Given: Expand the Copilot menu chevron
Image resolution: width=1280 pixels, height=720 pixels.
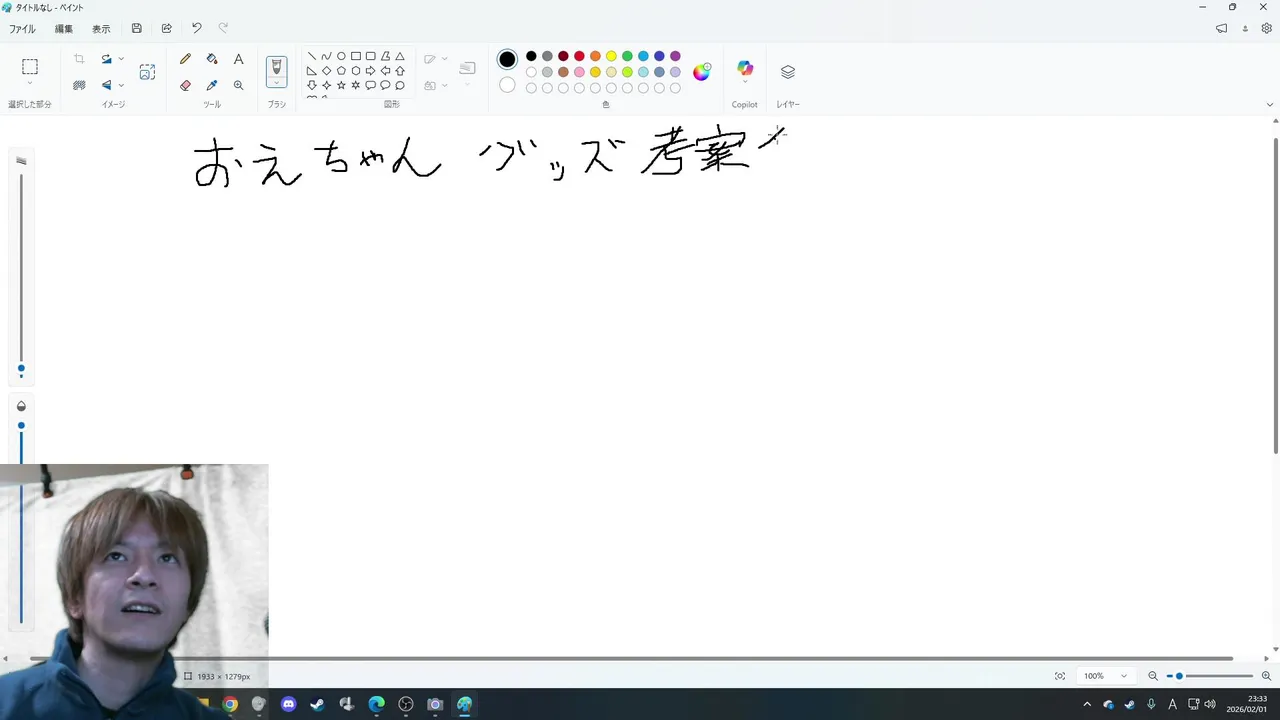Looking at the screenshot, I should [745, 83].
